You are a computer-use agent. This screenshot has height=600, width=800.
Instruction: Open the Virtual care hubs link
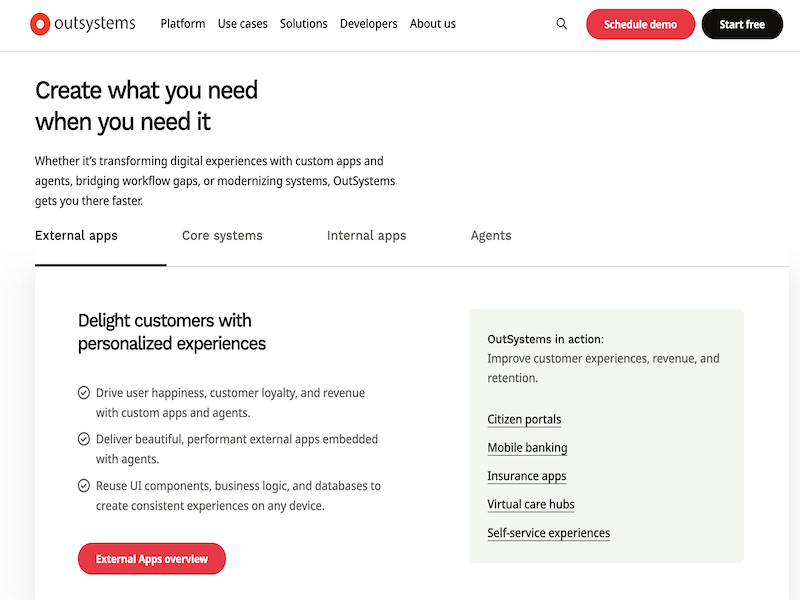[530, 504]
